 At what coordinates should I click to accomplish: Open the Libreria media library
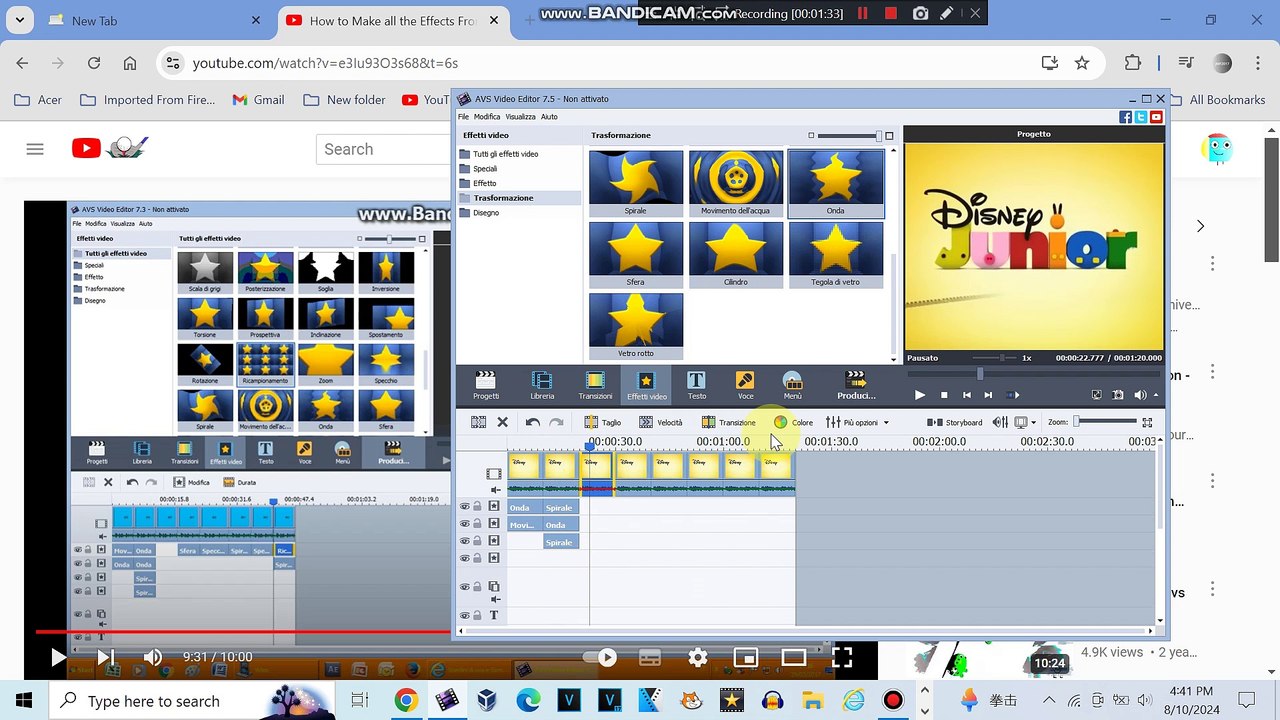point(542,385)
